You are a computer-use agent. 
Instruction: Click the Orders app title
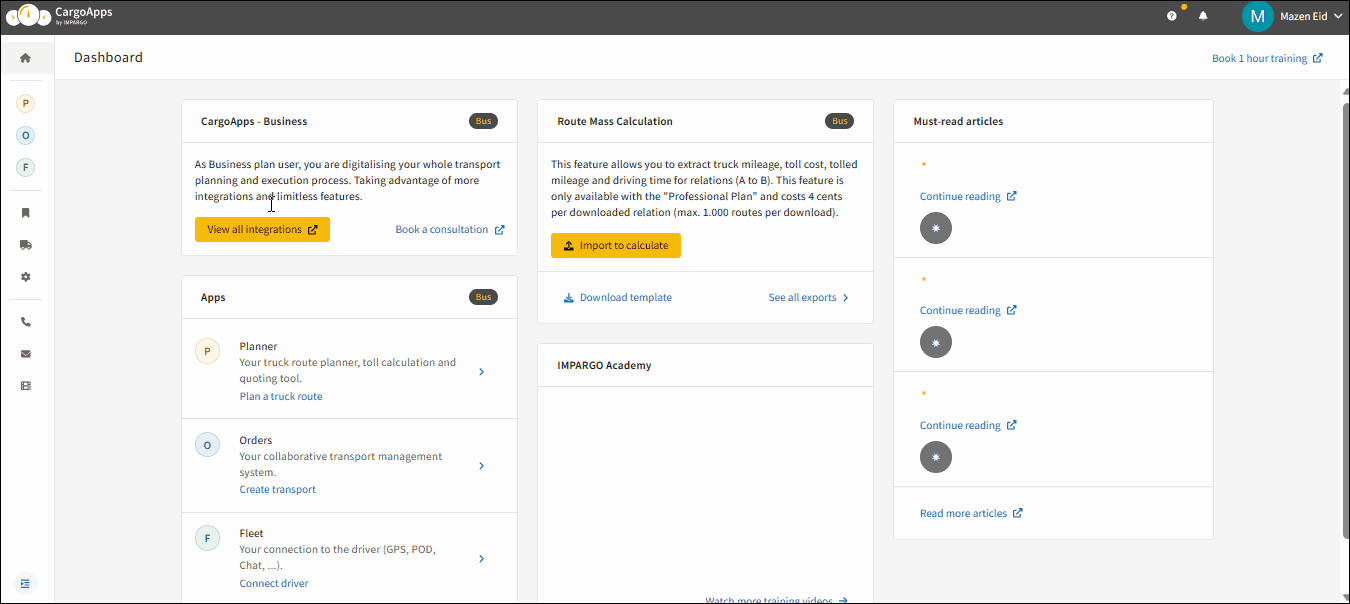[x=256, y=440]
